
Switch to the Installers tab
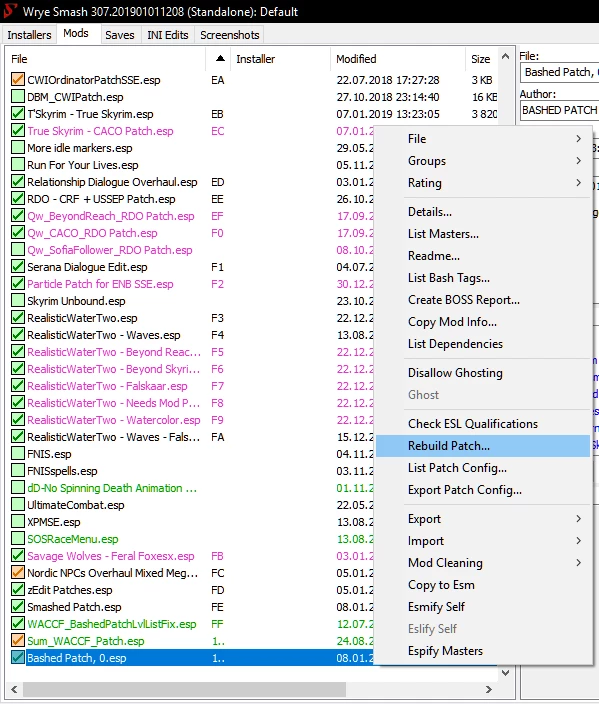pyautogui.click(x=29, y=35)
